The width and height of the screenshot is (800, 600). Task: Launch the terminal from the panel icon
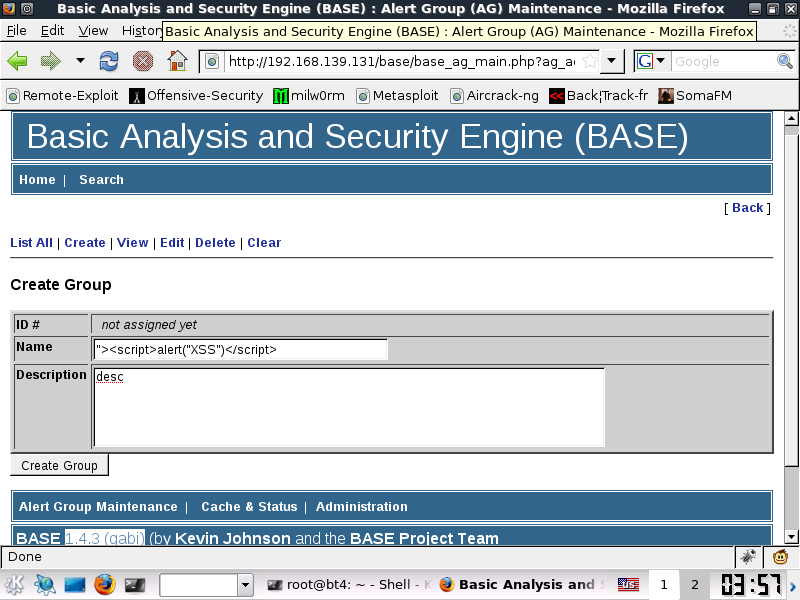tap(135, 585)
